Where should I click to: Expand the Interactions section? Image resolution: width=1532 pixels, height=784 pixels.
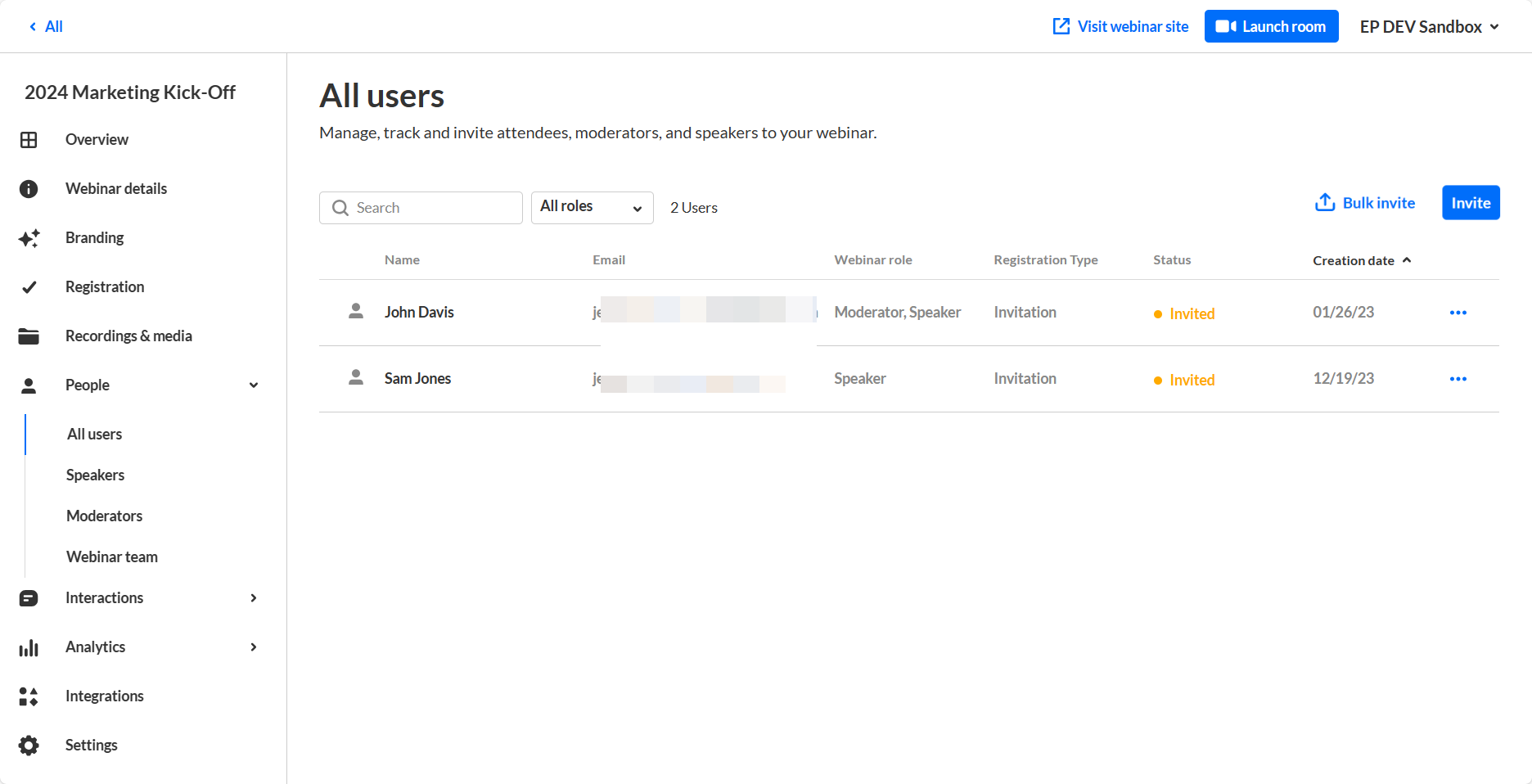[254, 598]
